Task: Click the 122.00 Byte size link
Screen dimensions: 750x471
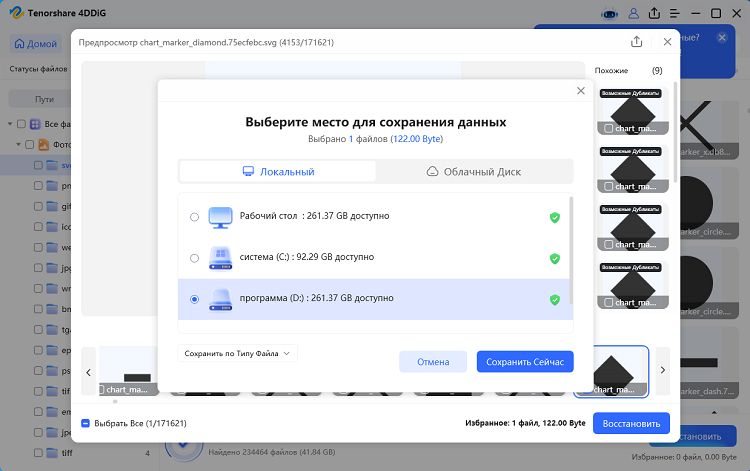Action: 417,139
